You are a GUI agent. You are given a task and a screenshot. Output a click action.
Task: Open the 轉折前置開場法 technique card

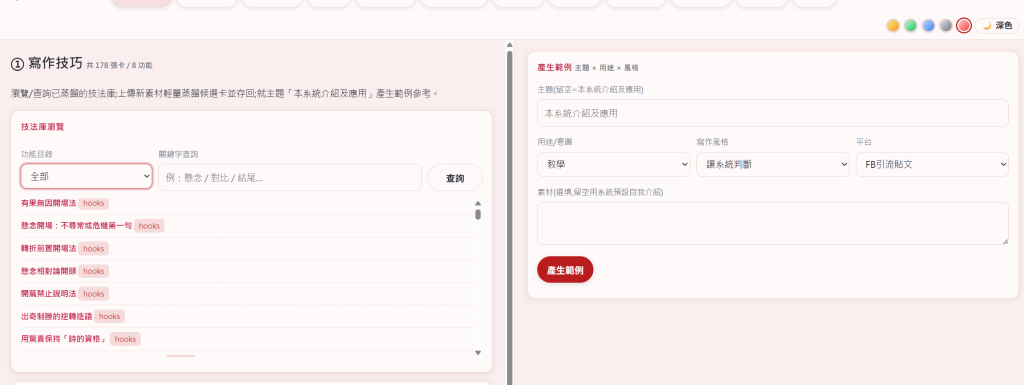[48, 249]
